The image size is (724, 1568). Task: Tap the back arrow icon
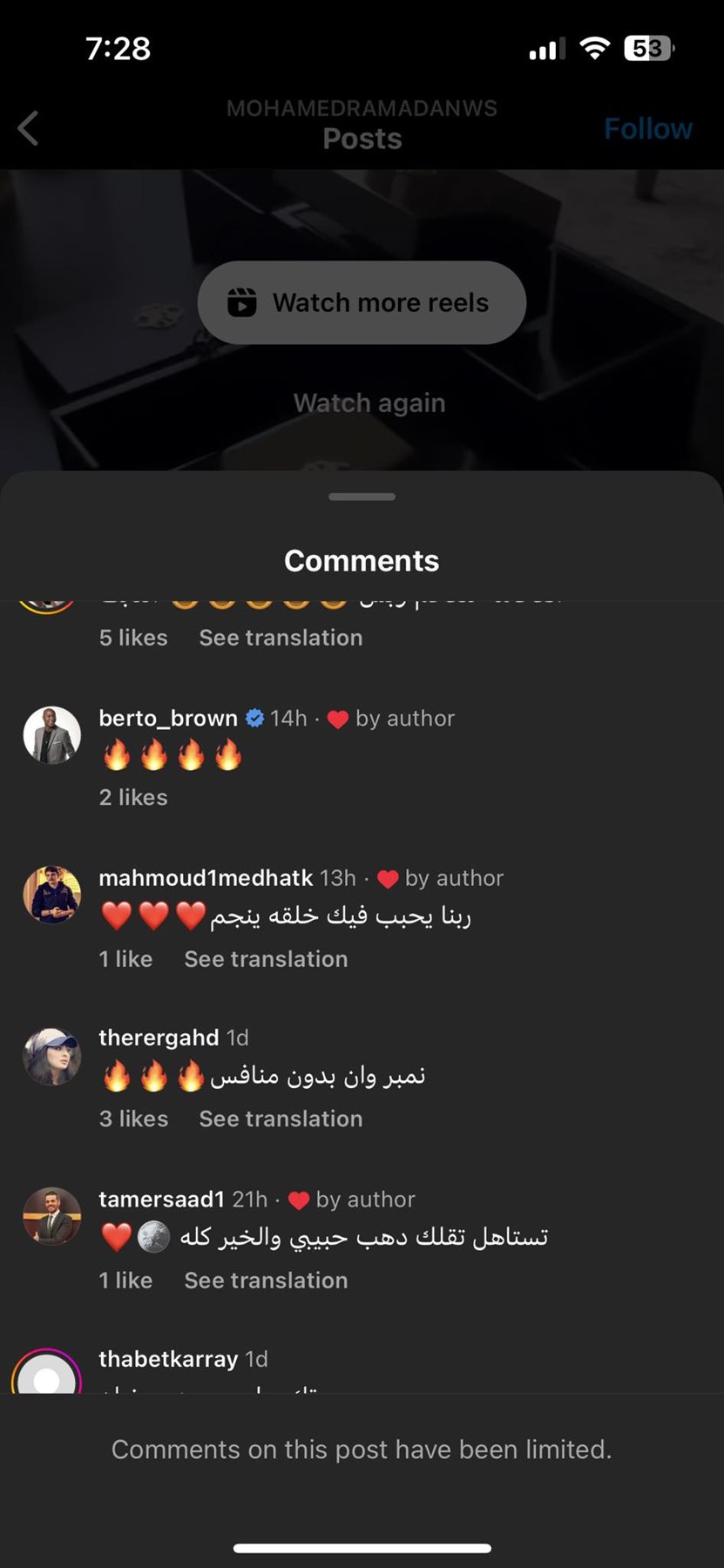coord(29,129)
